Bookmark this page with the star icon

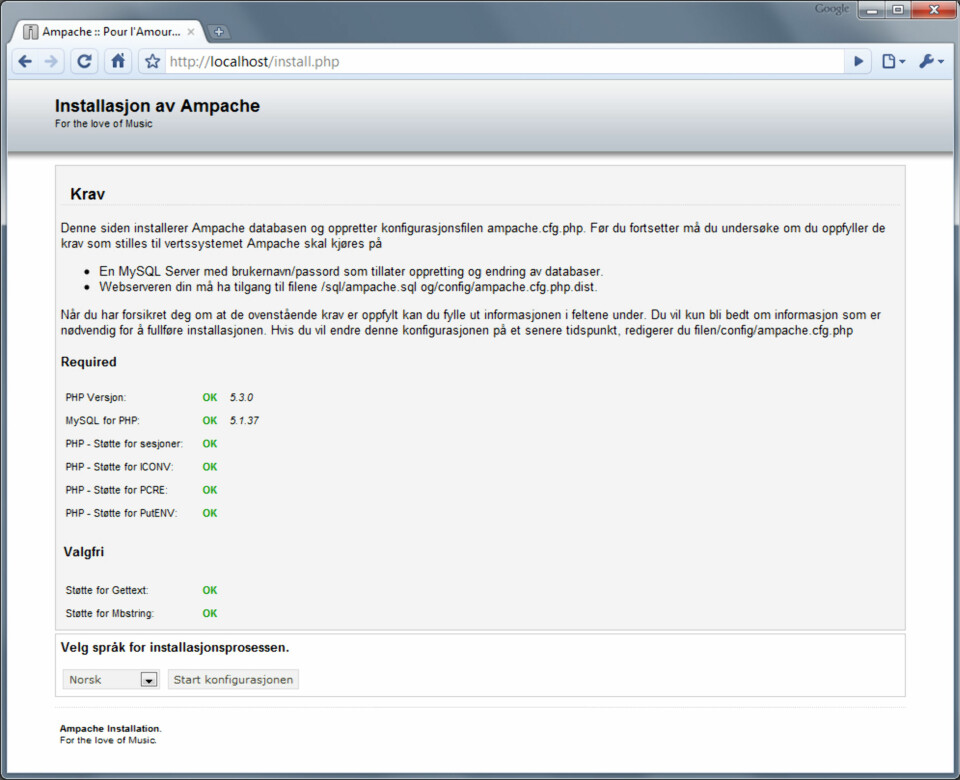click(x=152, y=61)
